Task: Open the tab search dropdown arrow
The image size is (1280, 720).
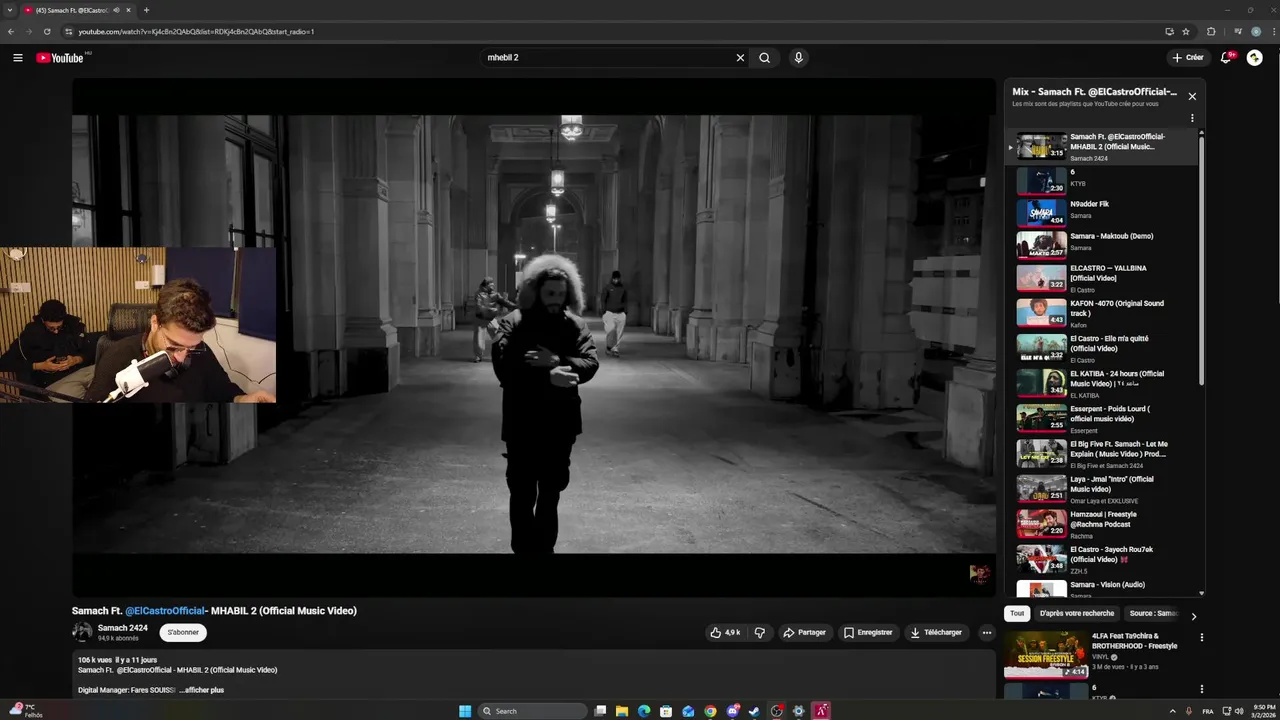Action: coord(10,10)
